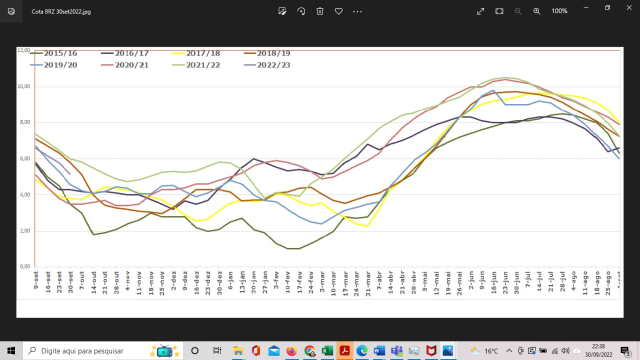This screenshot has height=360, width=640.
Task: Open the Mail app from the taskbar
Action: pyautogui.click(x=274, y=351)
